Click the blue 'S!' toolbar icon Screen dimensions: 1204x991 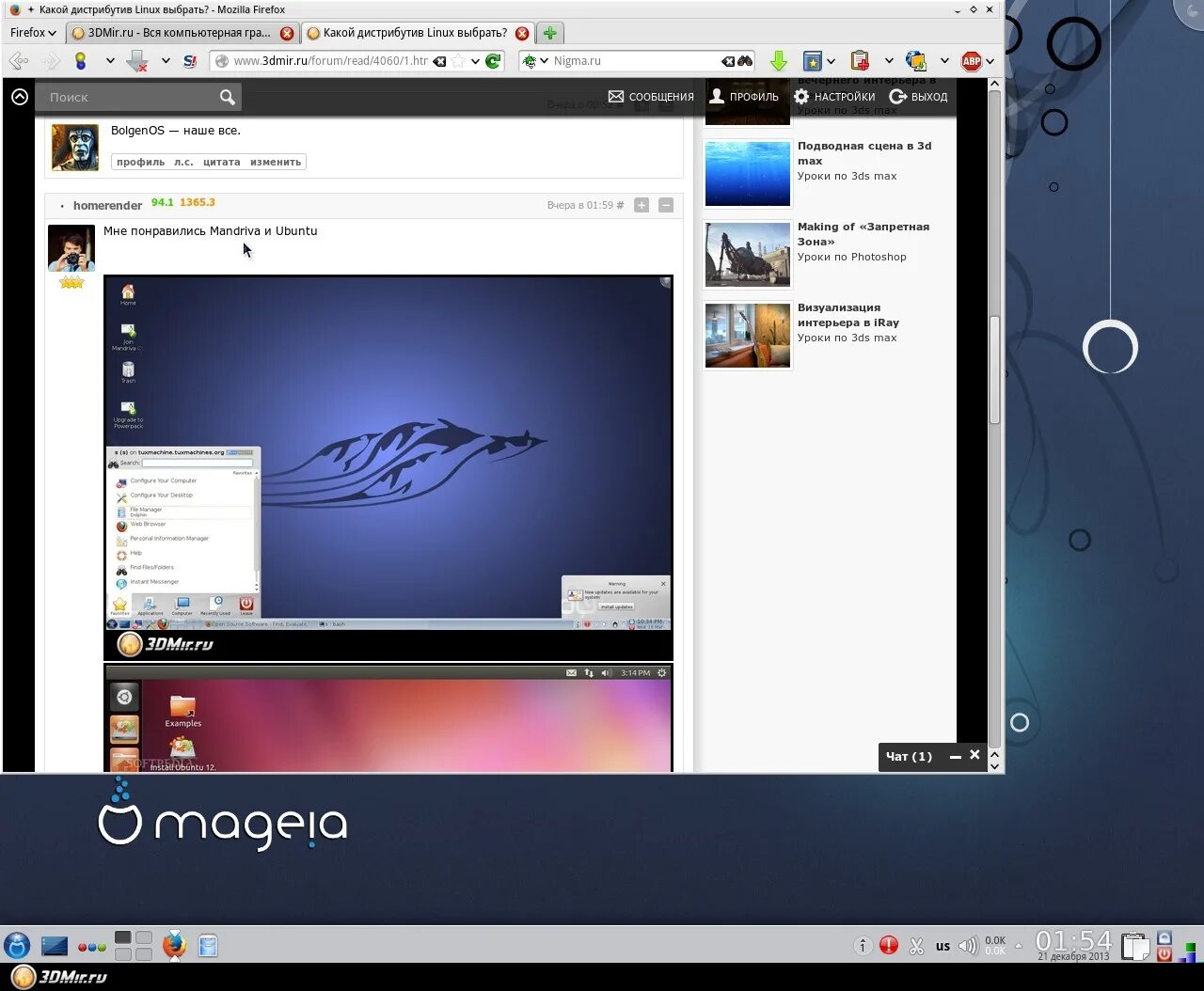[x=190, y=61]
